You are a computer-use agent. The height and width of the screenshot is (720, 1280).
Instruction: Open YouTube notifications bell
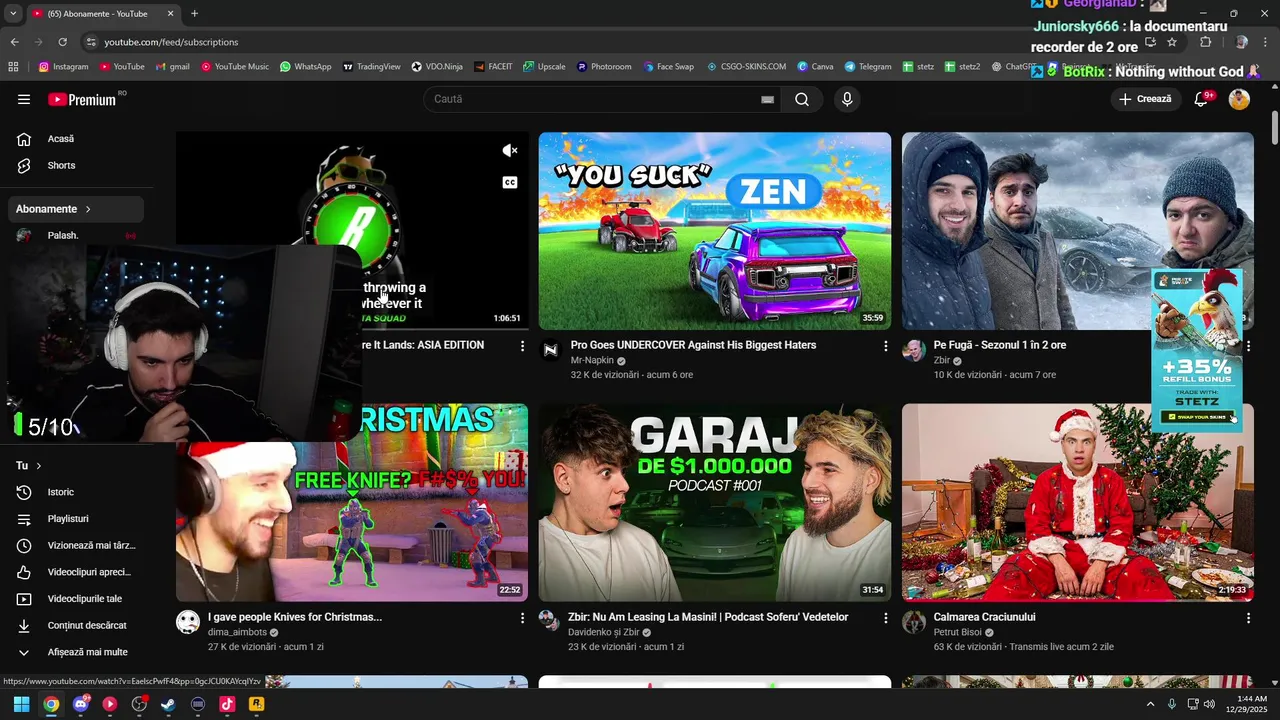pyautogui.click(x=1201, y=99)
